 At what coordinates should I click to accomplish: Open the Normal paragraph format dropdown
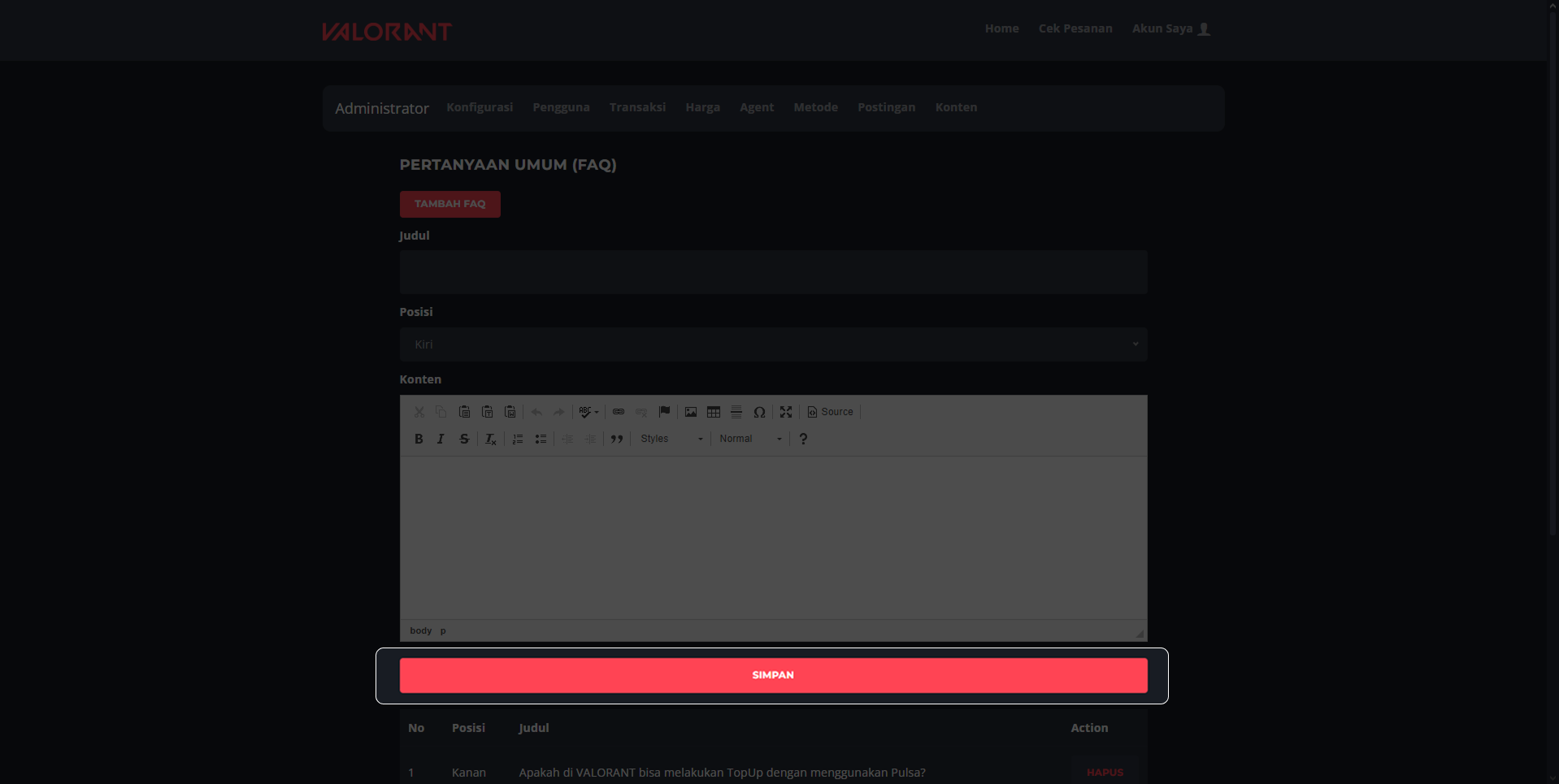[x=750, y=439]
